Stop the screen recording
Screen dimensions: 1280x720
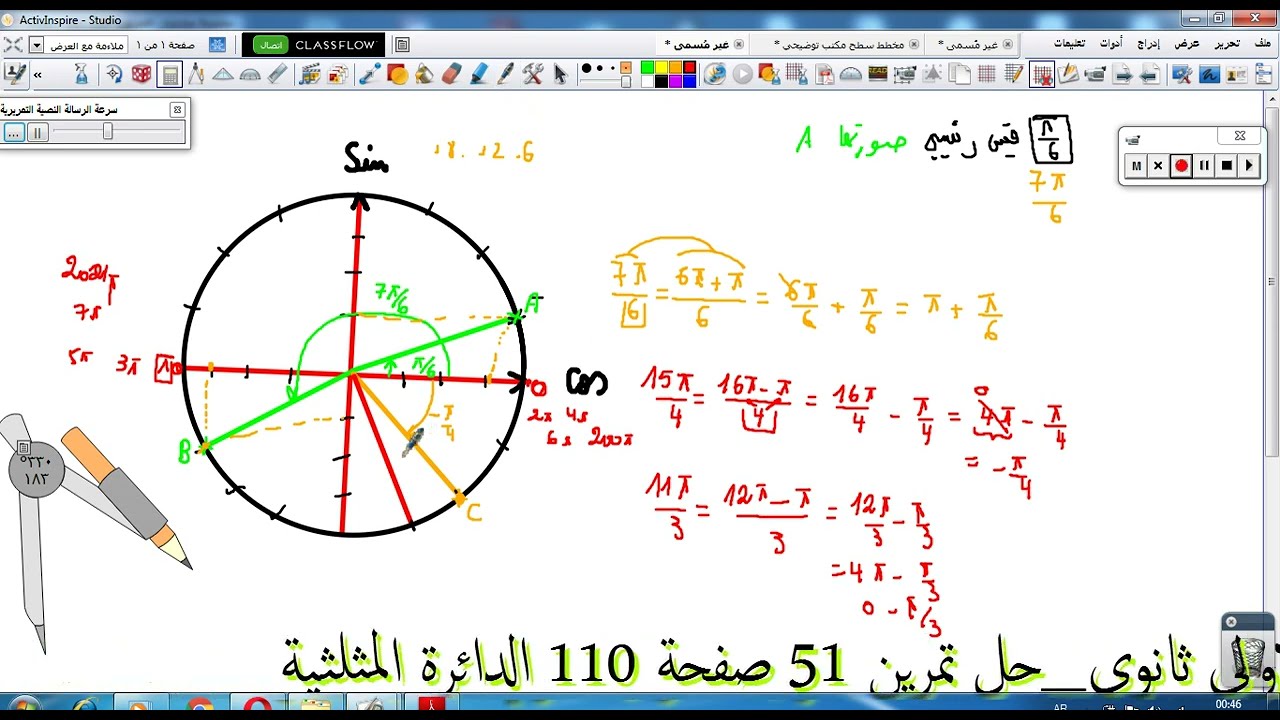(x=1227, y=166)
